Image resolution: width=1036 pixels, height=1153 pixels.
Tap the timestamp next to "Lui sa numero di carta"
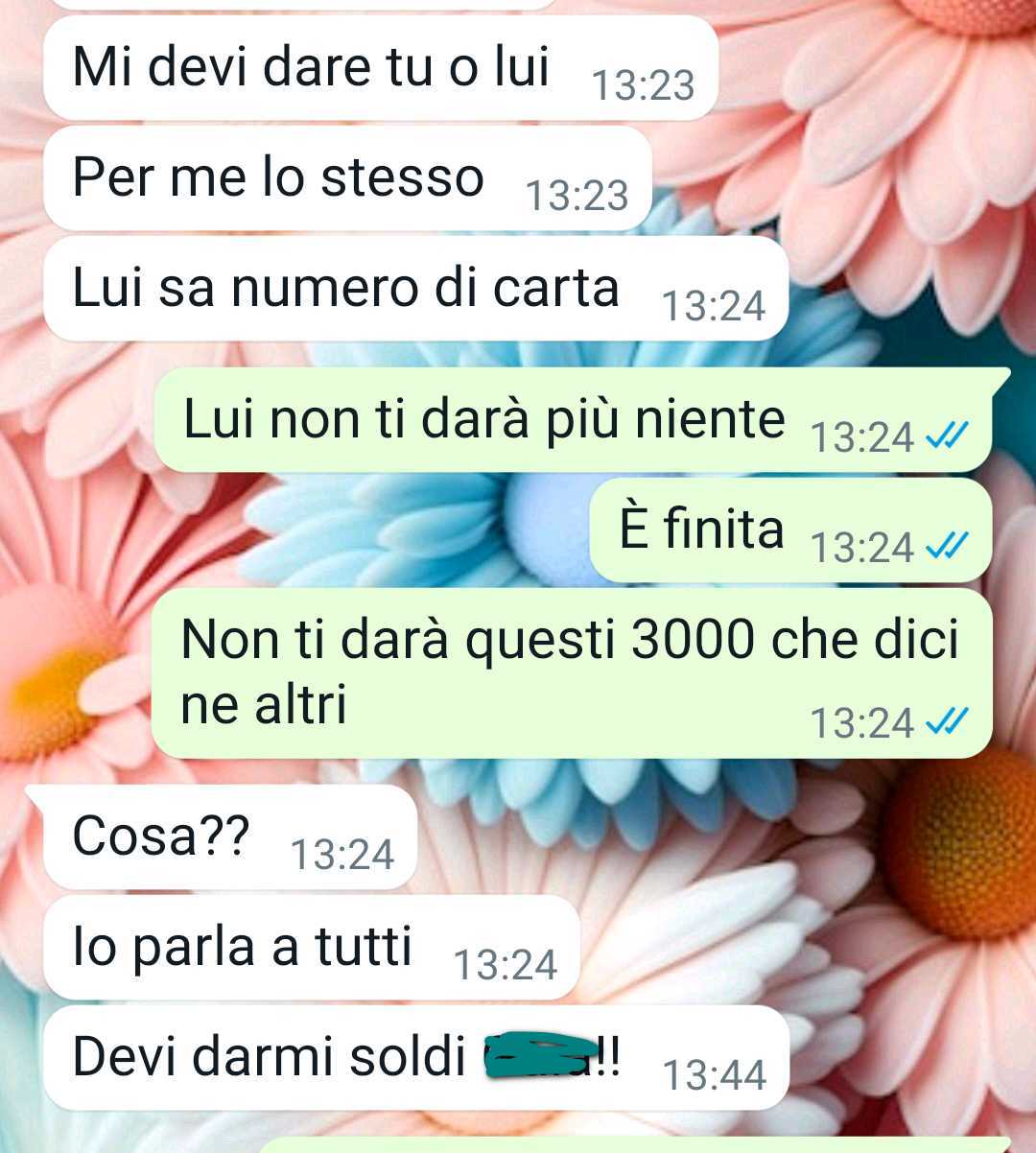pos(715,307)
